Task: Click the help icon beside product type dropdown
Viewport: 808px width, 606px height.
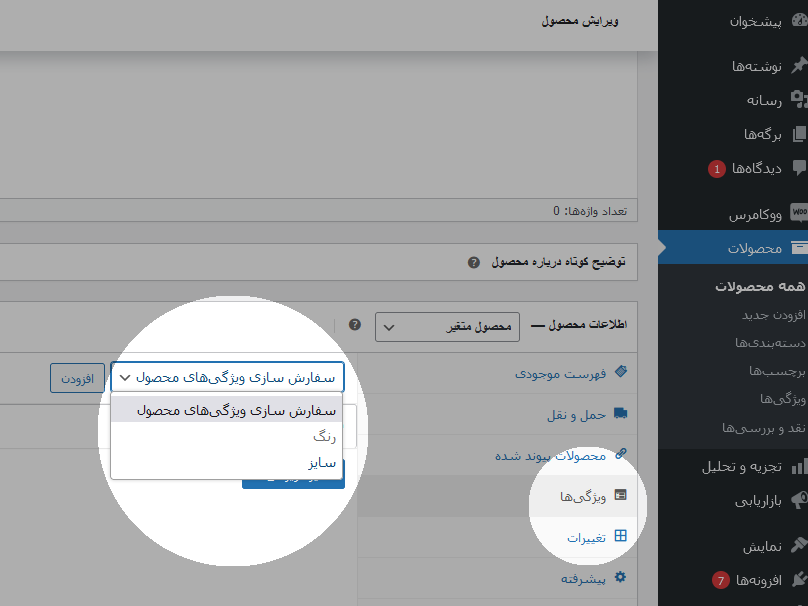Action: click(x=354, y=325)
